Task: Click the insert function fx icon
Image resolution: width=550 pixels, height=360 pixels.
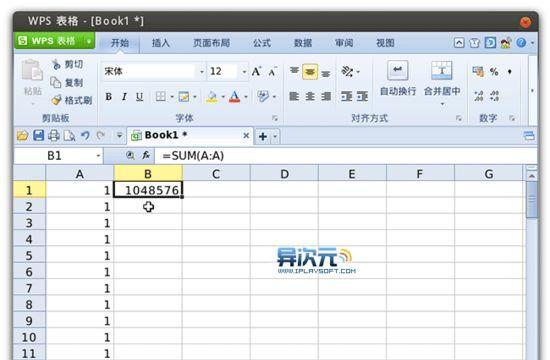Action: pos(146,155)
